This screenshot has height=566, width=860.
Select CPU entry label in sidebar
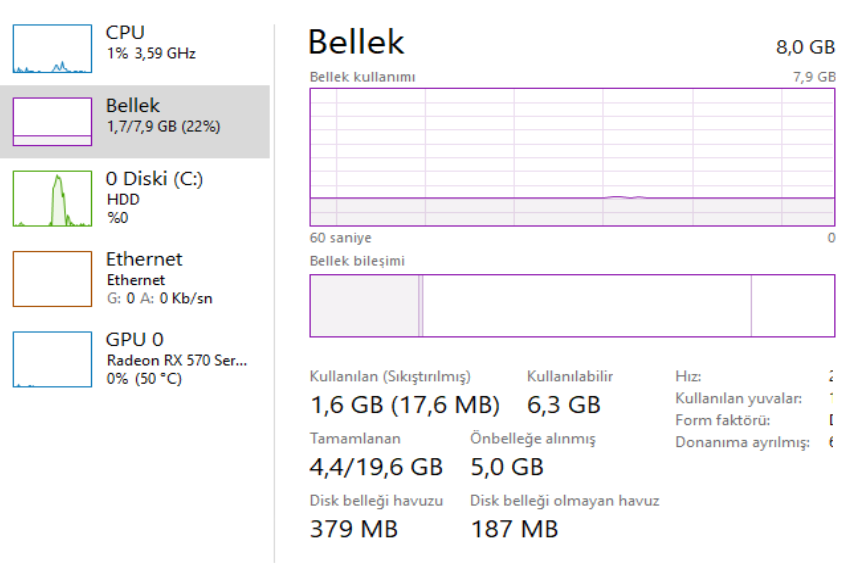(126, 33)
